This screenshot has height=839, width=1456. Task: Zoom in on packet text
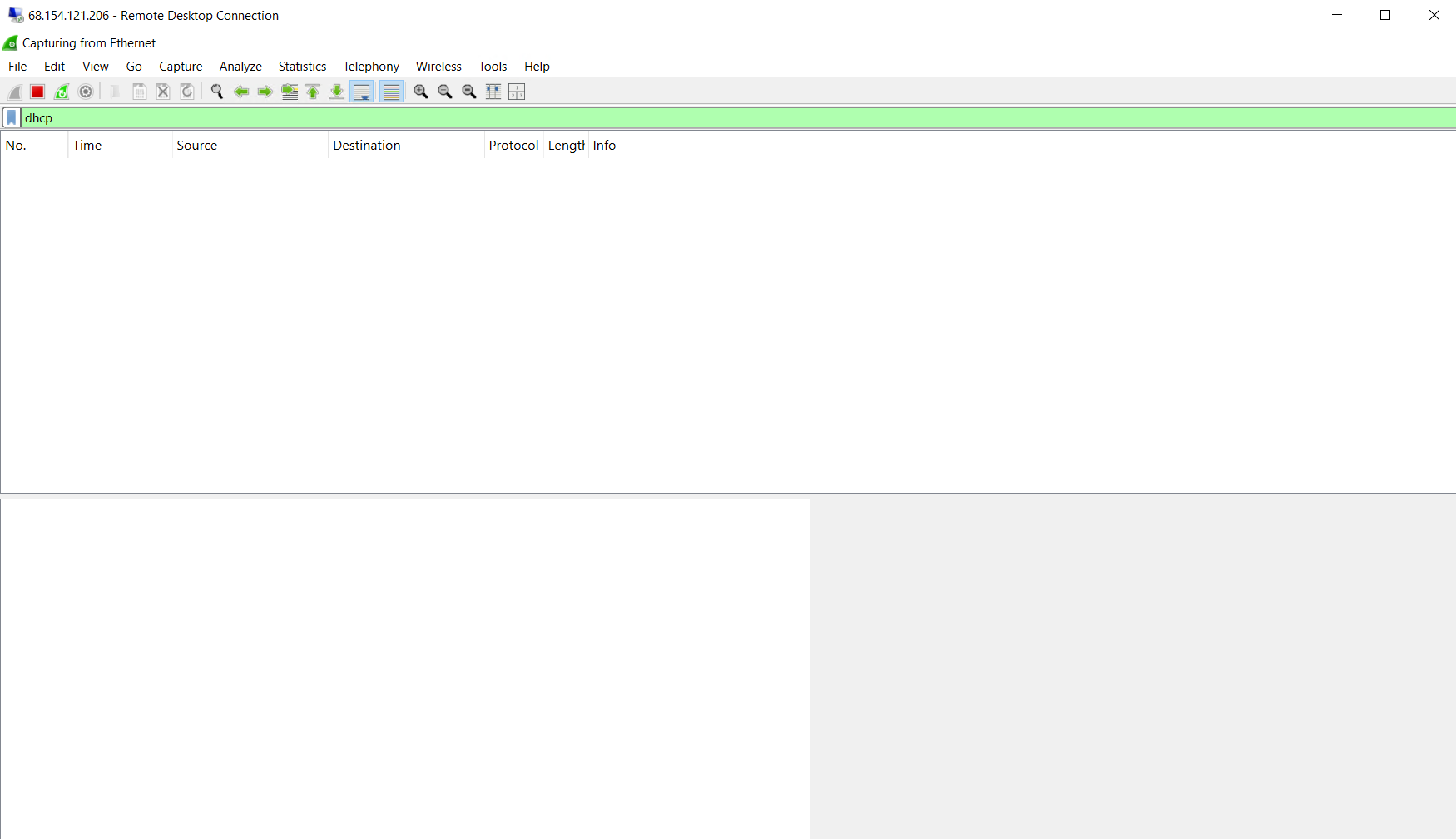421,92
